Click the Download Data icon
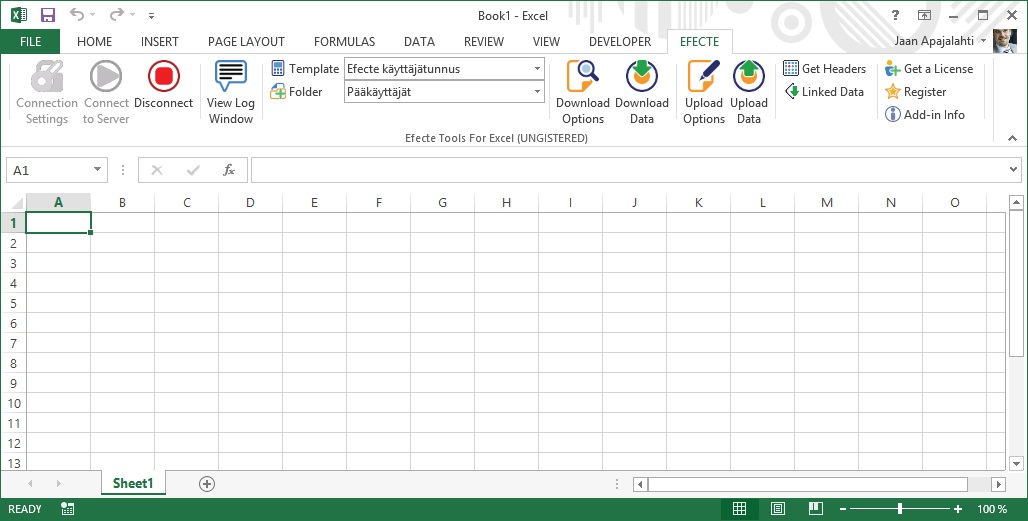This screenshot has width=1028, height=521. 641,76
